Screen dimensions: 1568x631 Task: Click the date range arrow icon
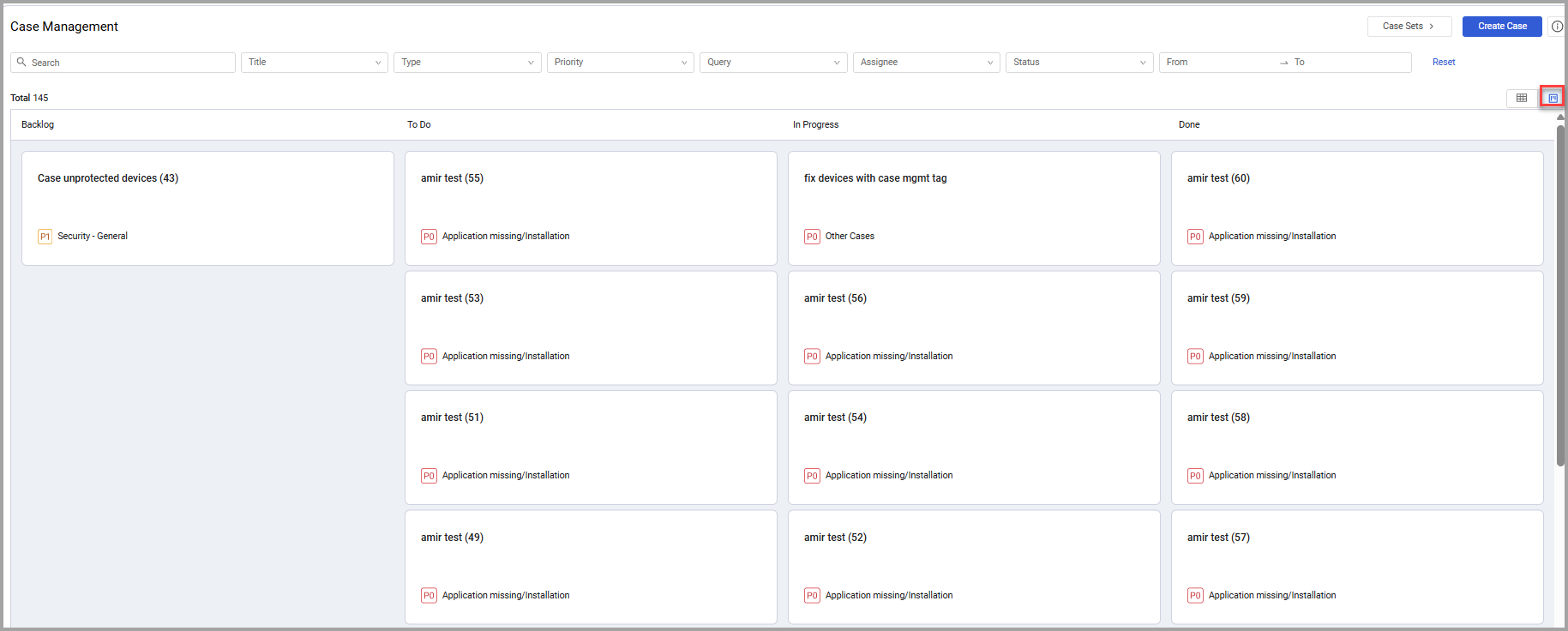(x=1284, y=63)
